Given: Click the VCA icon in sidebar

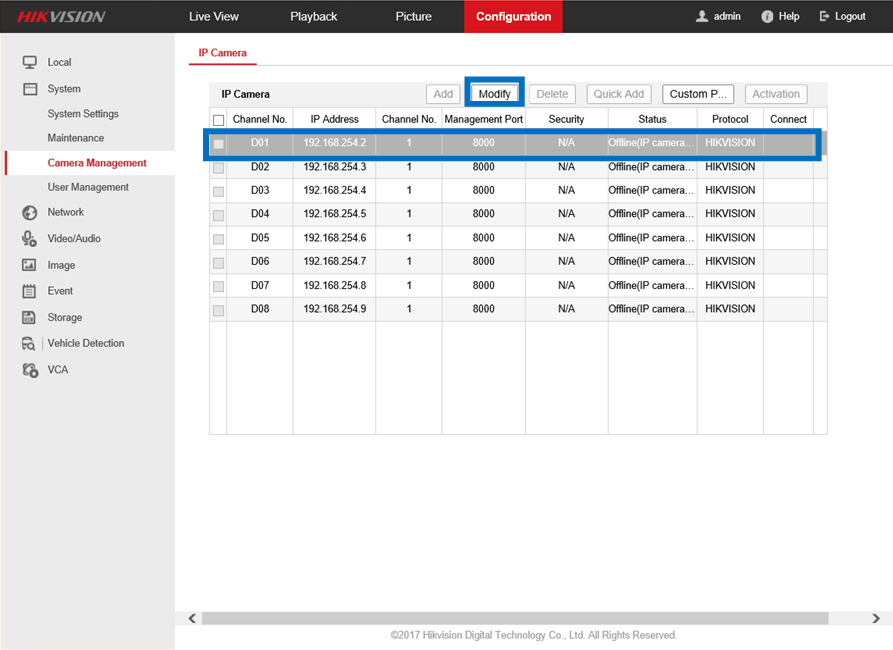Looking at the screenshot, I should [x=30, y=370].
